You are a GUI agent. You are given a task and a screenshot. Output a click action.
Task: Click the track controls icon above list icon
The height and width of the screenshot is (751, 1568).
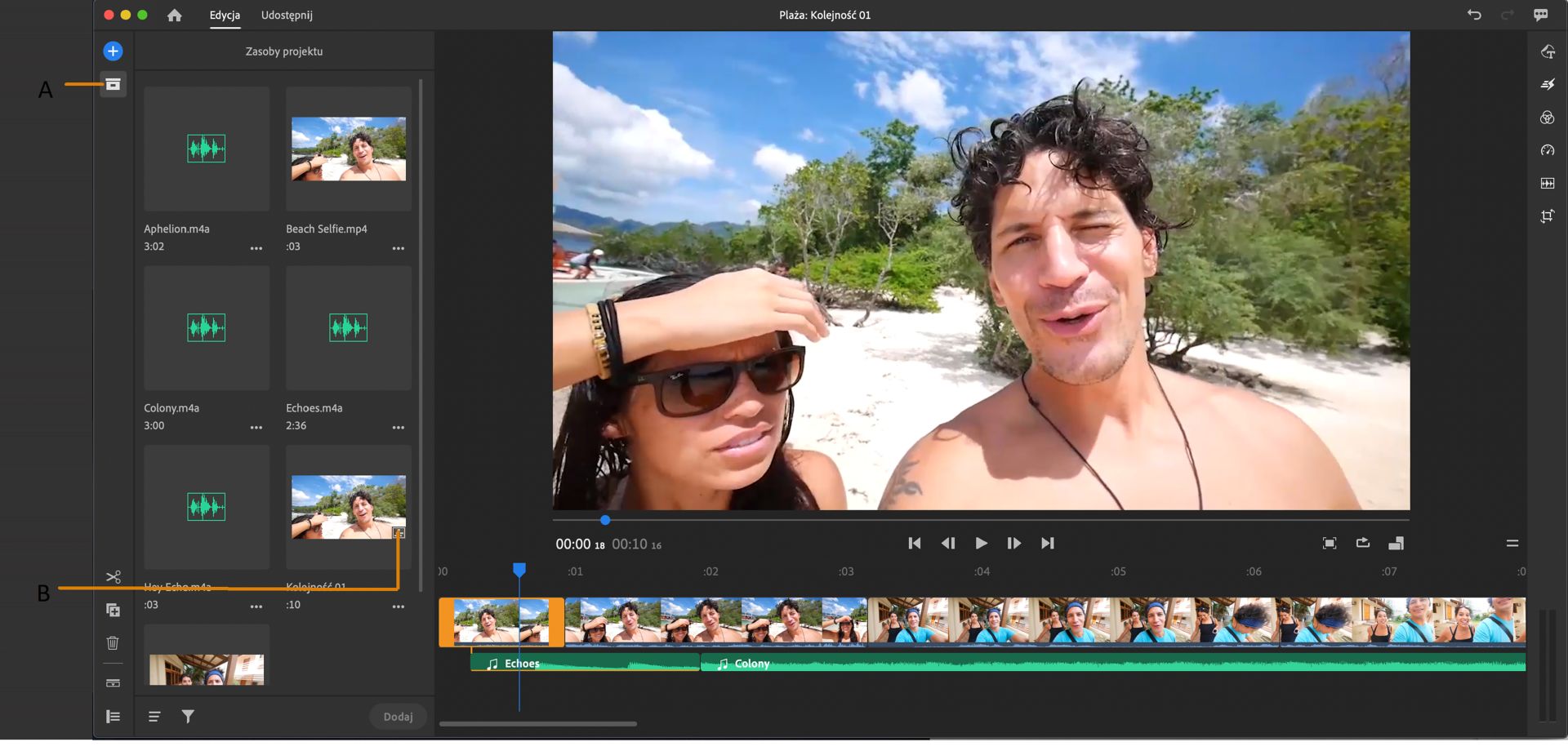click(113, 682)
